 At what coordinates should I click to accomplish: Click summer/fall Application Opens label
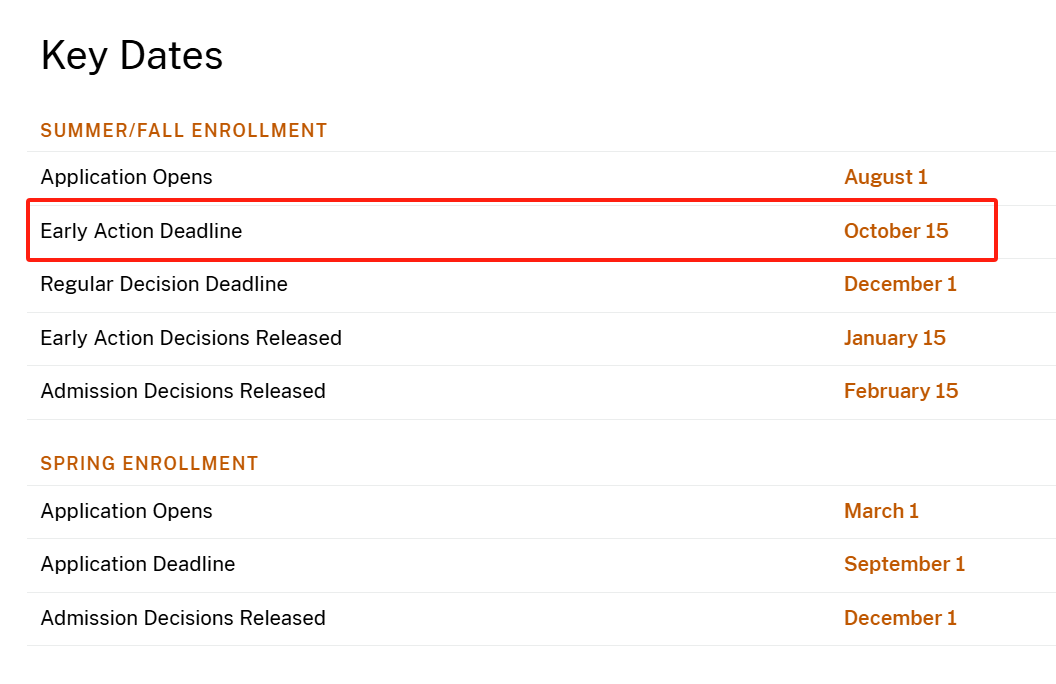click(x=126, y=177)
